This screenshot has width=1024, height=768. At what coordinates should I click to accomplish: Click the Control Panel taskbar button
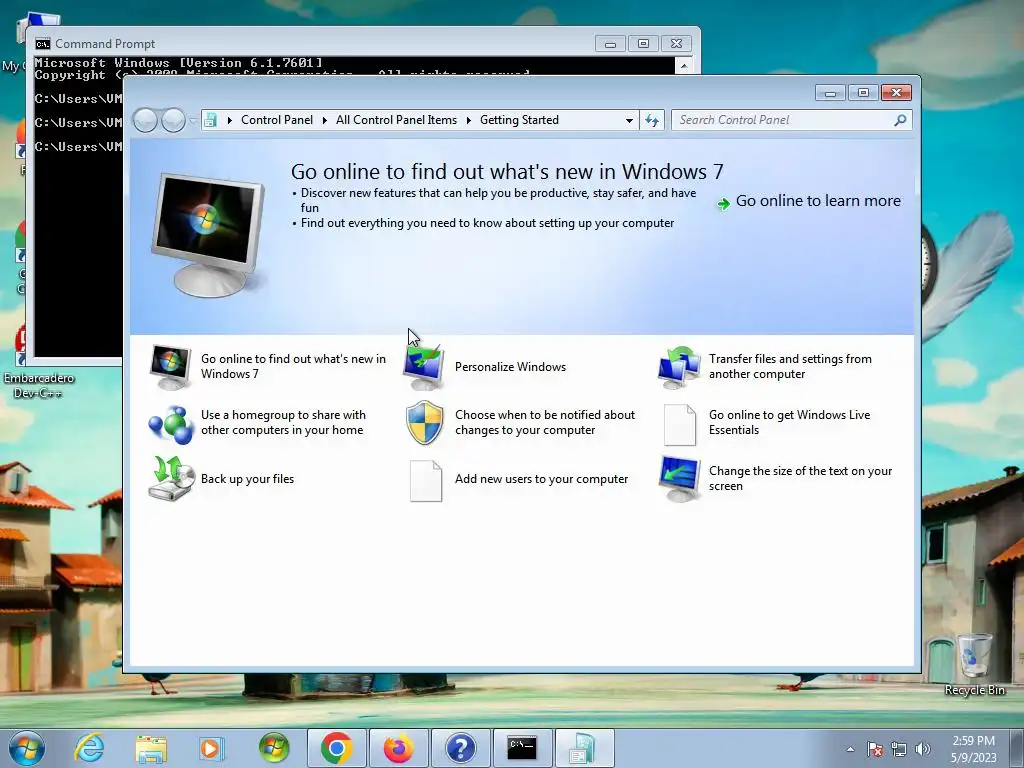[x=584, y=748]
